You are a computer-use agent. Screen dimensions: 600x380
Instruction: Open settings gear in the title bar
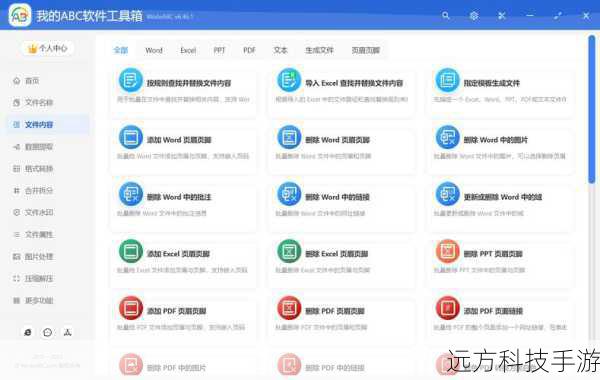[x=474, y=16]
